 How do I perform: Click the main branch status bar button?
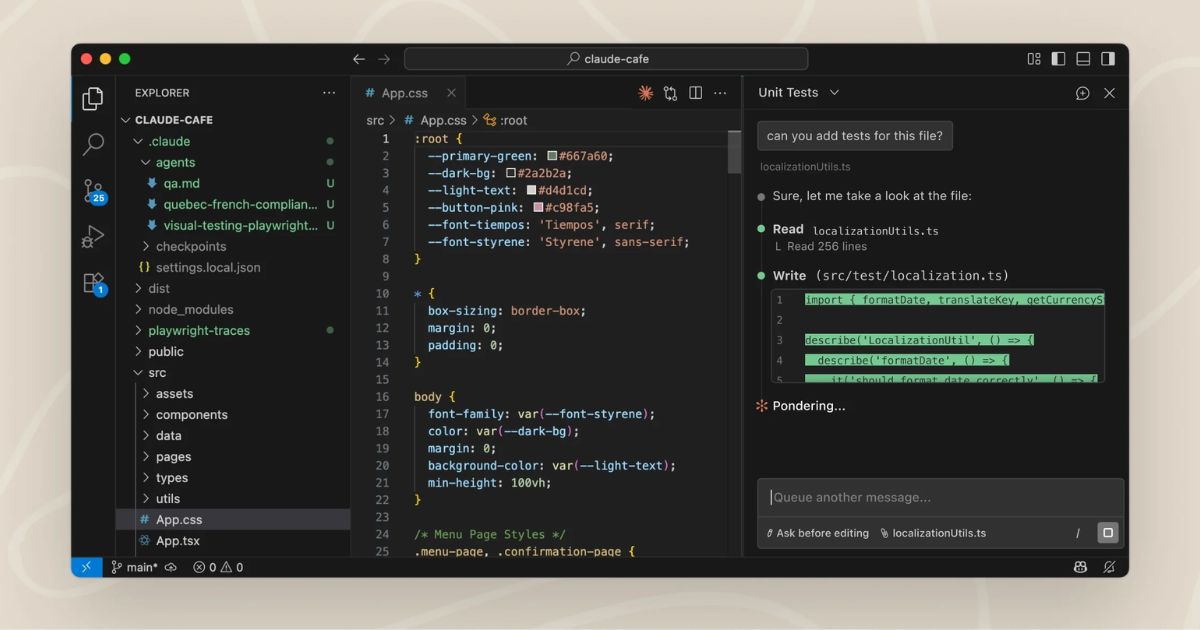tap(134, 567)
